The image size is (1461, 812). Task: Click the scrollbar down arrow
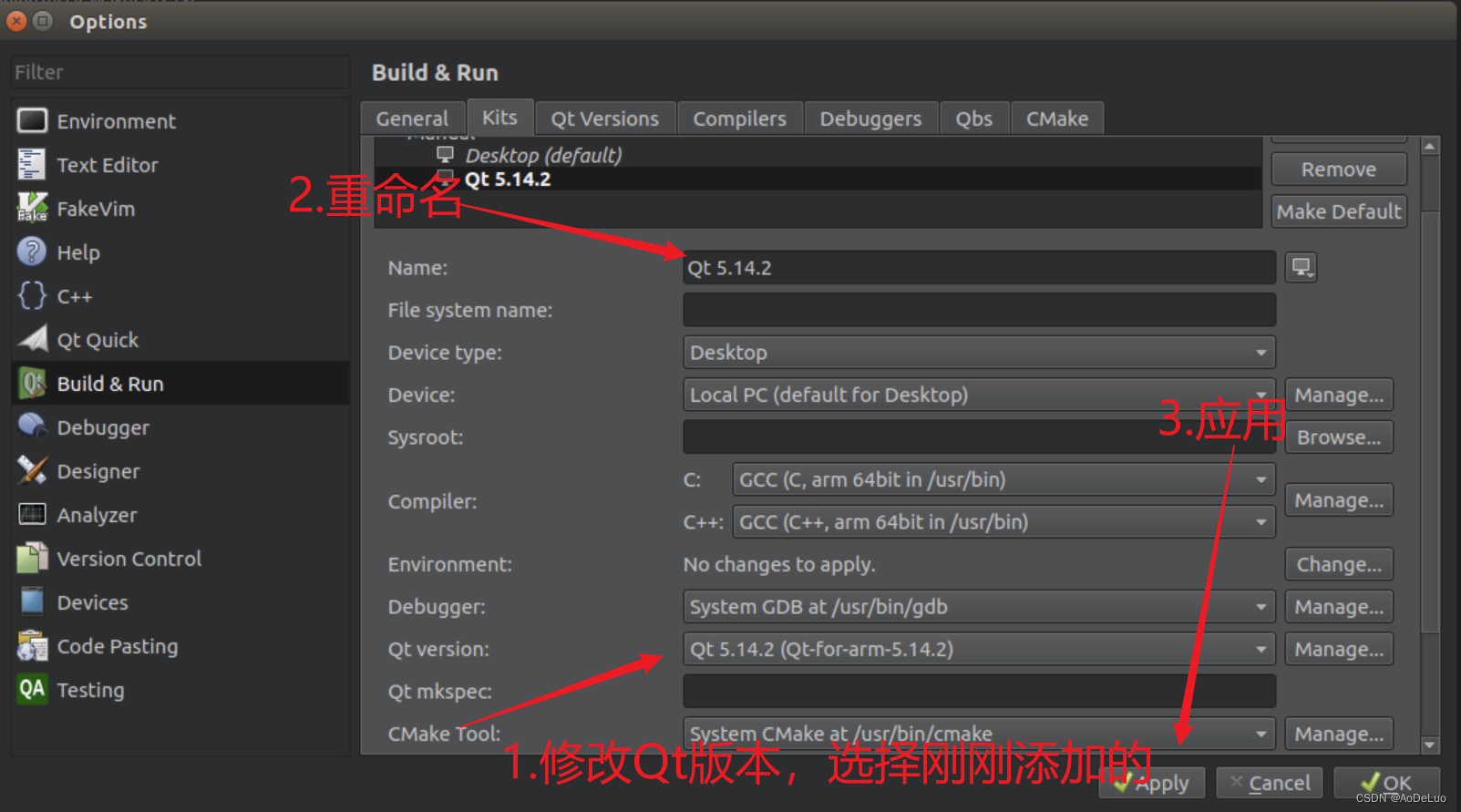pos(1430,745)
